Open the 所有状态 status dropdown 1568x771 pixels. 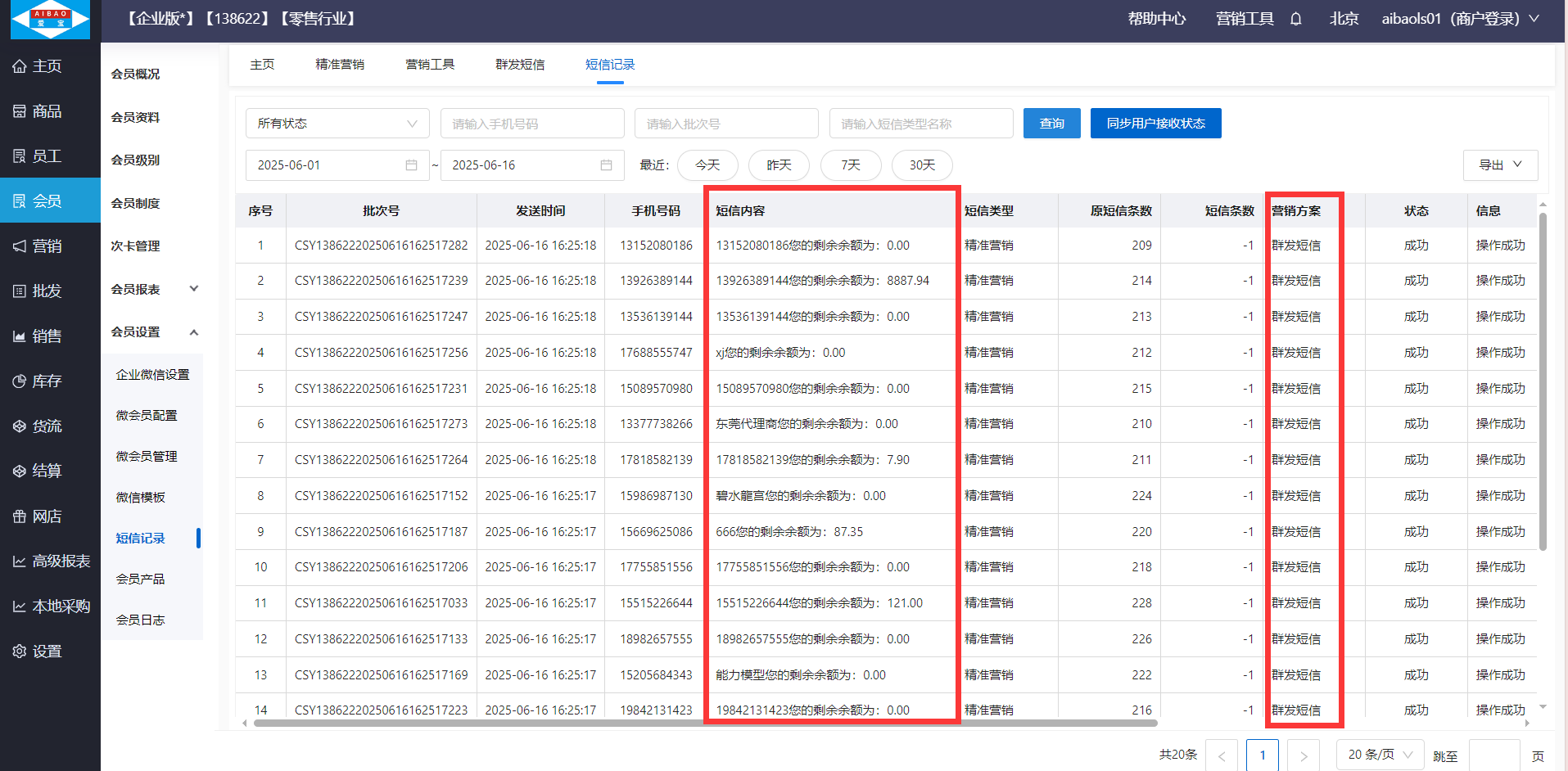(x=337, y=124)
